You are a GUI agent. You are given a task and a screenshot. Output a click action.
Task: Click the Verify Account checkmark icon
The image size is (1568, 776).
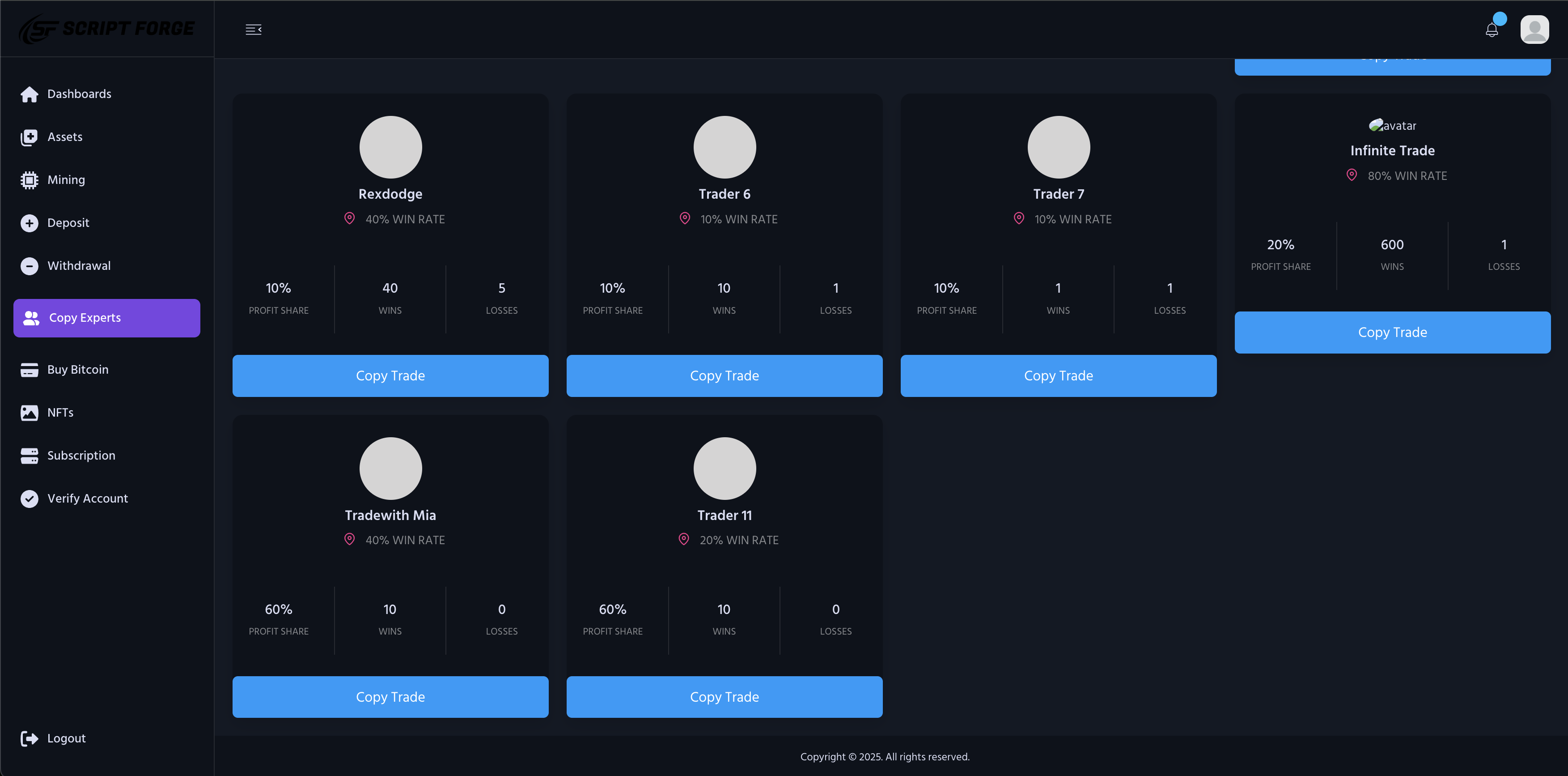(x=29, y=499)
